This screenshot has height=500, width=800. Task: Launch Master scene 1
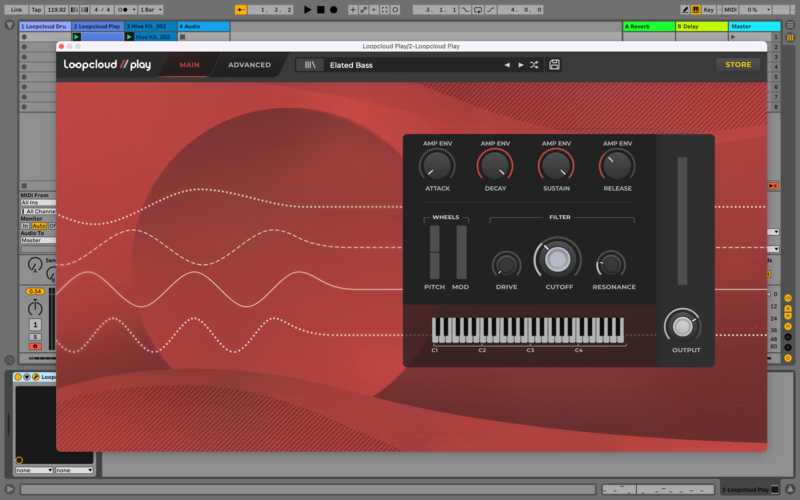(733, 37)
